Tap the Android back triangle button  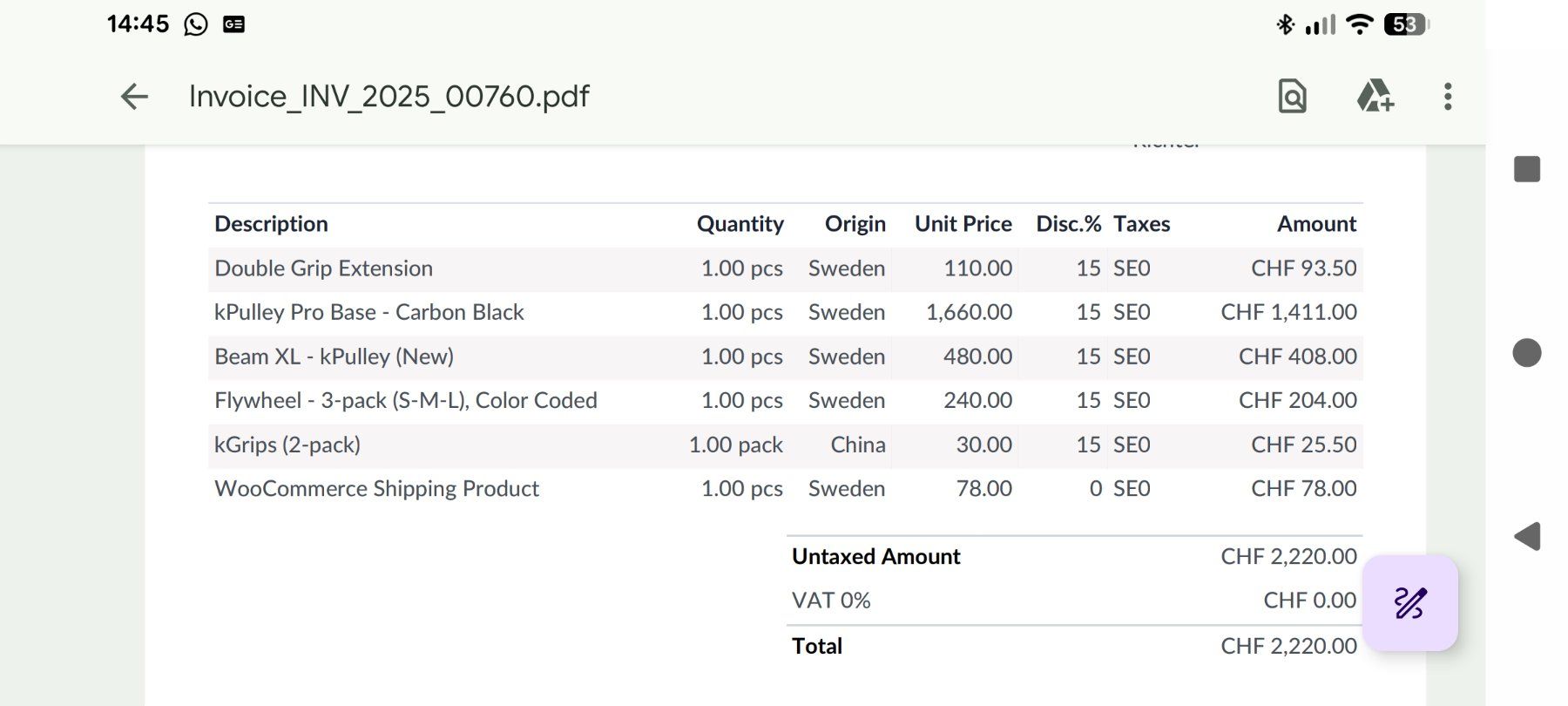[1527, 536]
